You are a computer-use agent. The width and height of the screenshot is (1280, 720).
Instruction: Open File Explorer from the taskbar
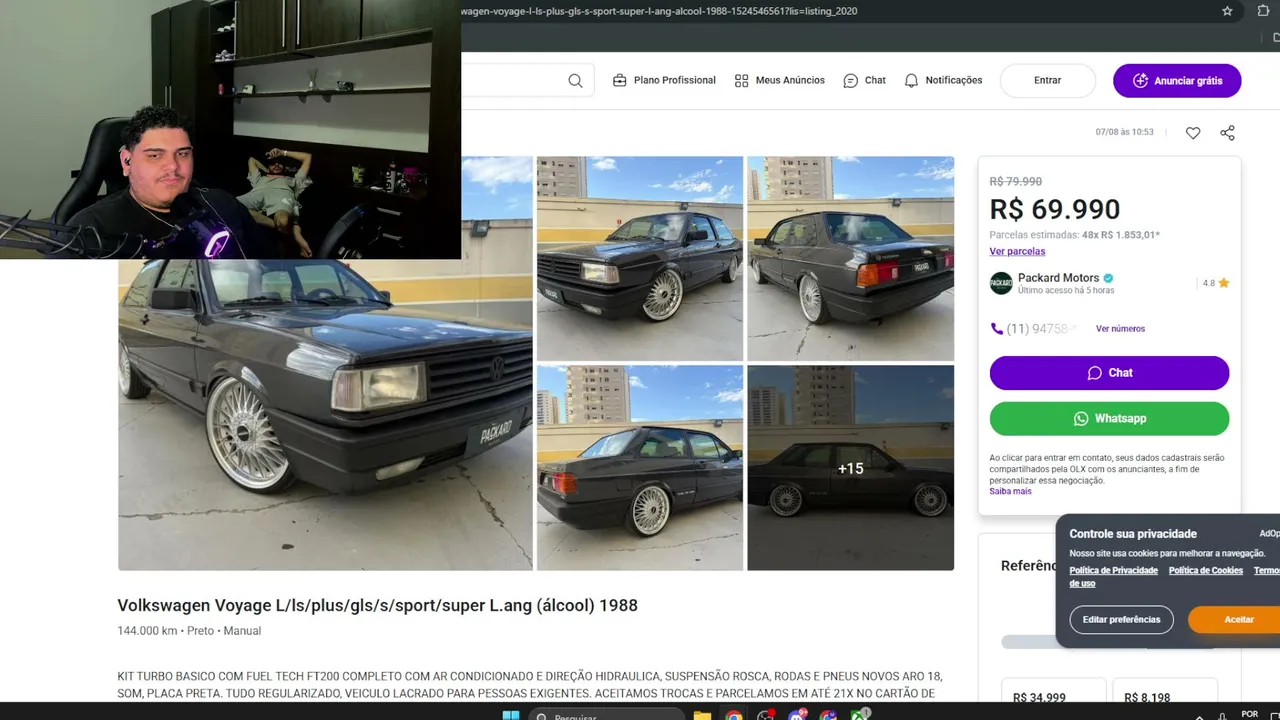[702, 714]
